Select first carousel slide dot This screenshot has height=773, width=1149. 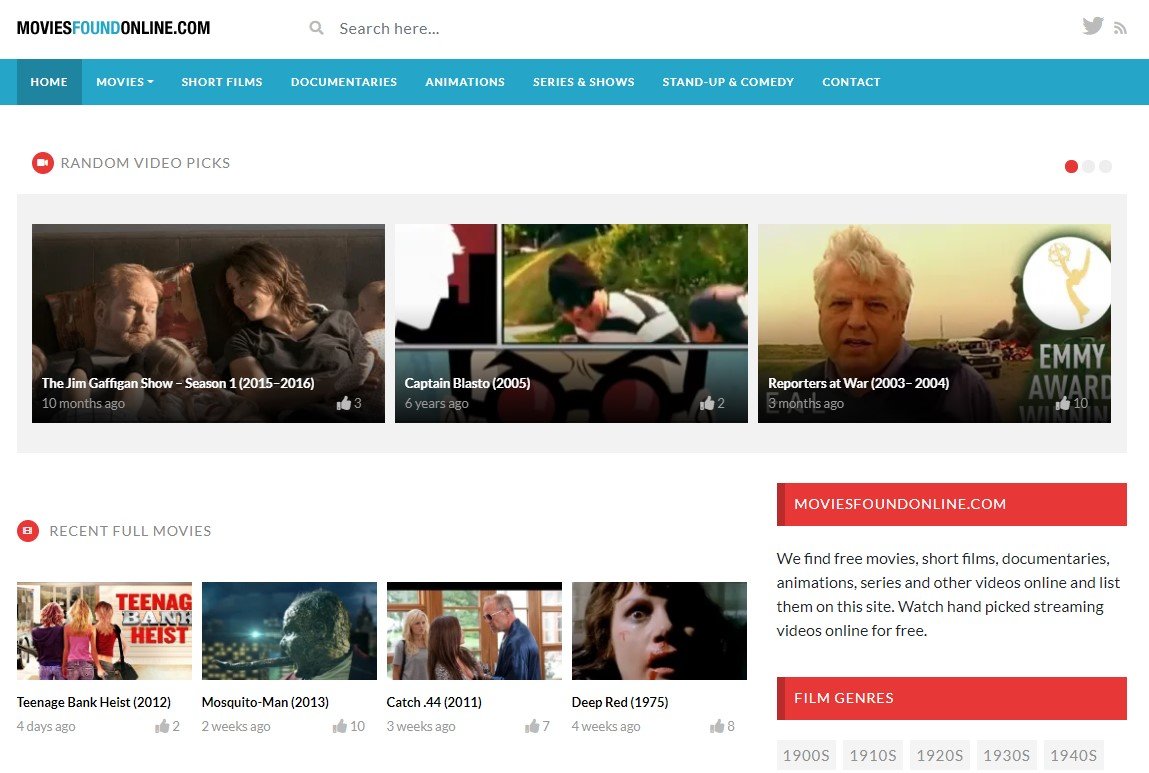click(1071, 166)
